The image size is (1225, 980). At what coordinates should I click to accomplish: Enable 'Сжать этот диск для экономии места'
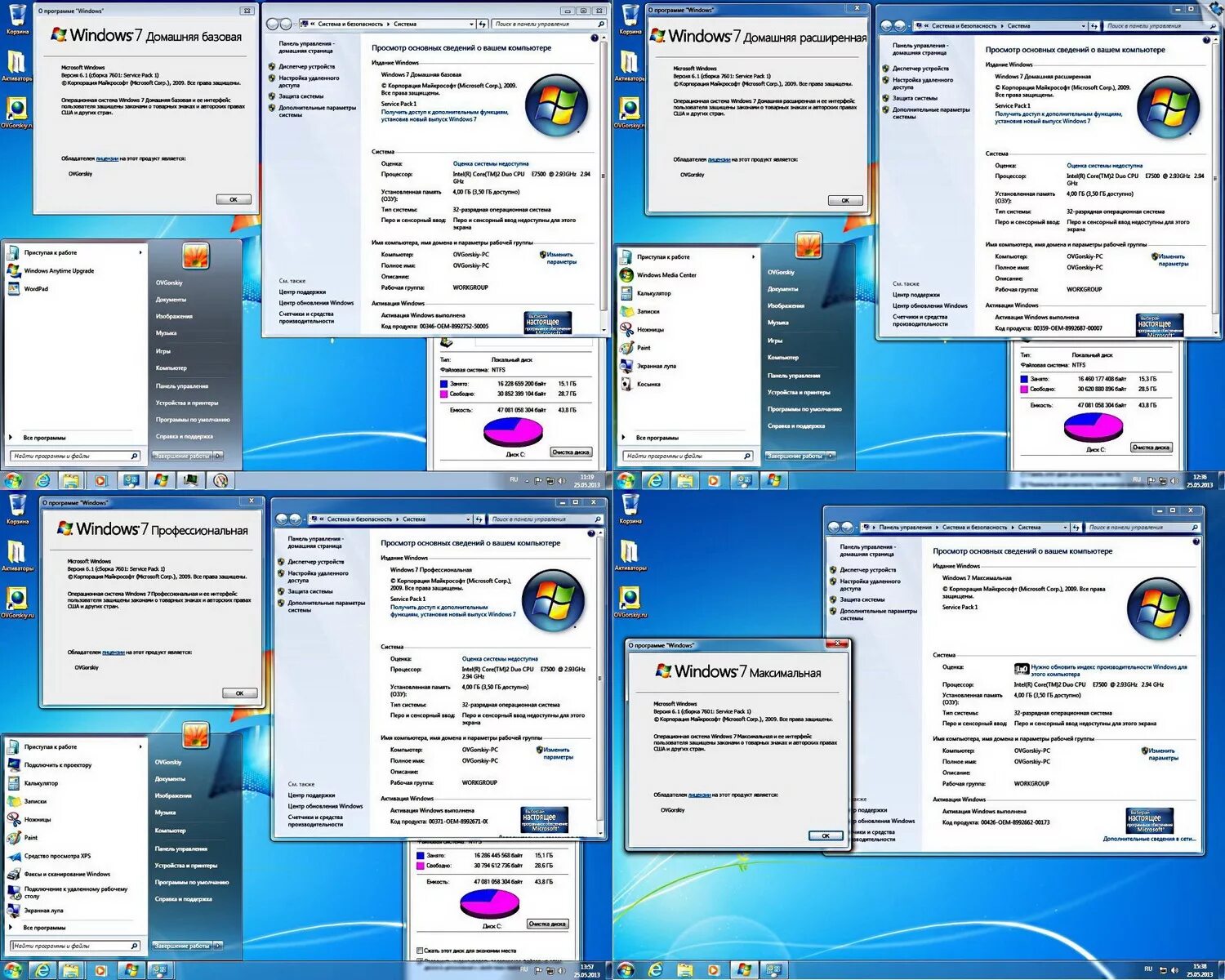(421, 951)
